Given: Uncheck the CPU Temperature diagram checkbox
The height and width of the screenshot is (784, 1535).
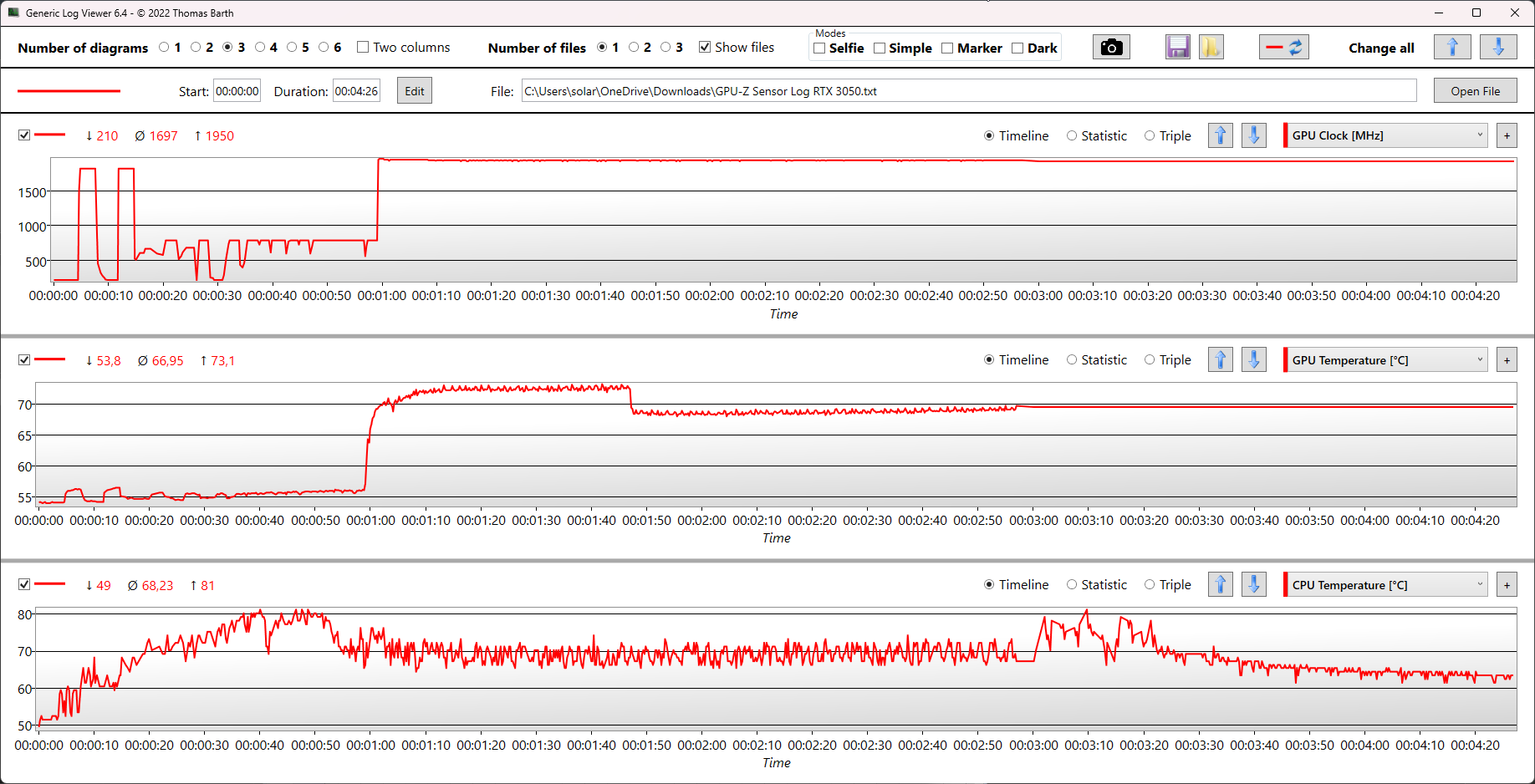Looking at the screenshot, I should coord(24,584).
